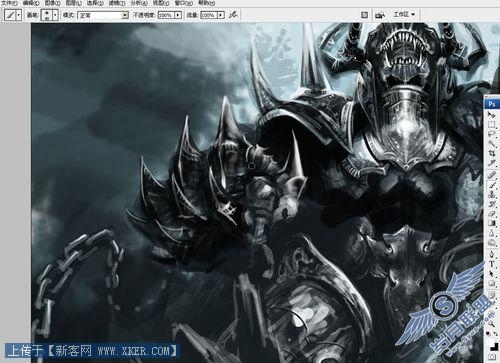Screen dimensions: 500x363
Task: Click the brush size preview thumbnail
Action: coord(47,15)
